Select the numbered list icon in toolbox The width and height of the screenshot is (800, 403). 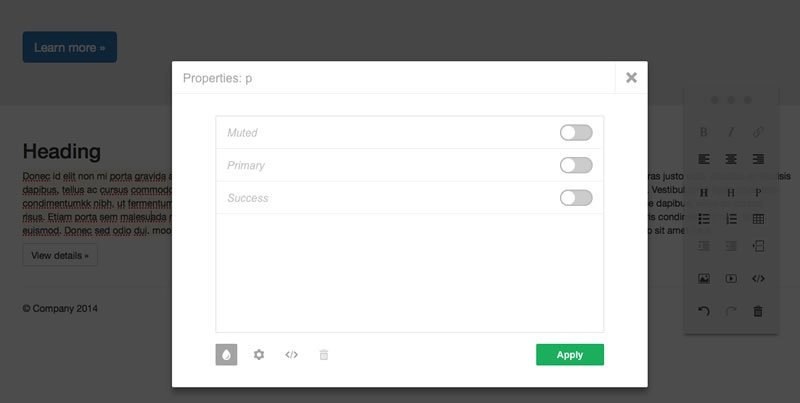click(731, 219)
